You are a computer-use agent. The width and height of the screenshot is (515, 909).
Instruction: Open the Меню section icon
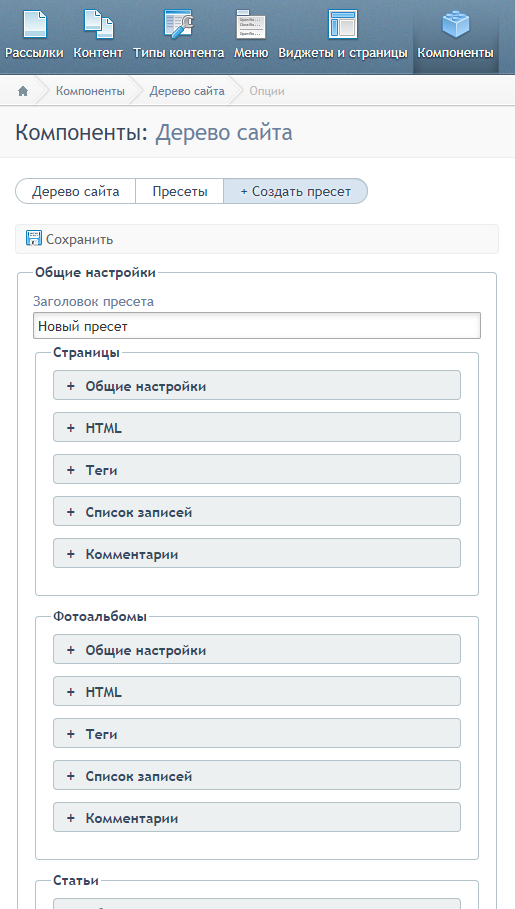pos(251,24)
